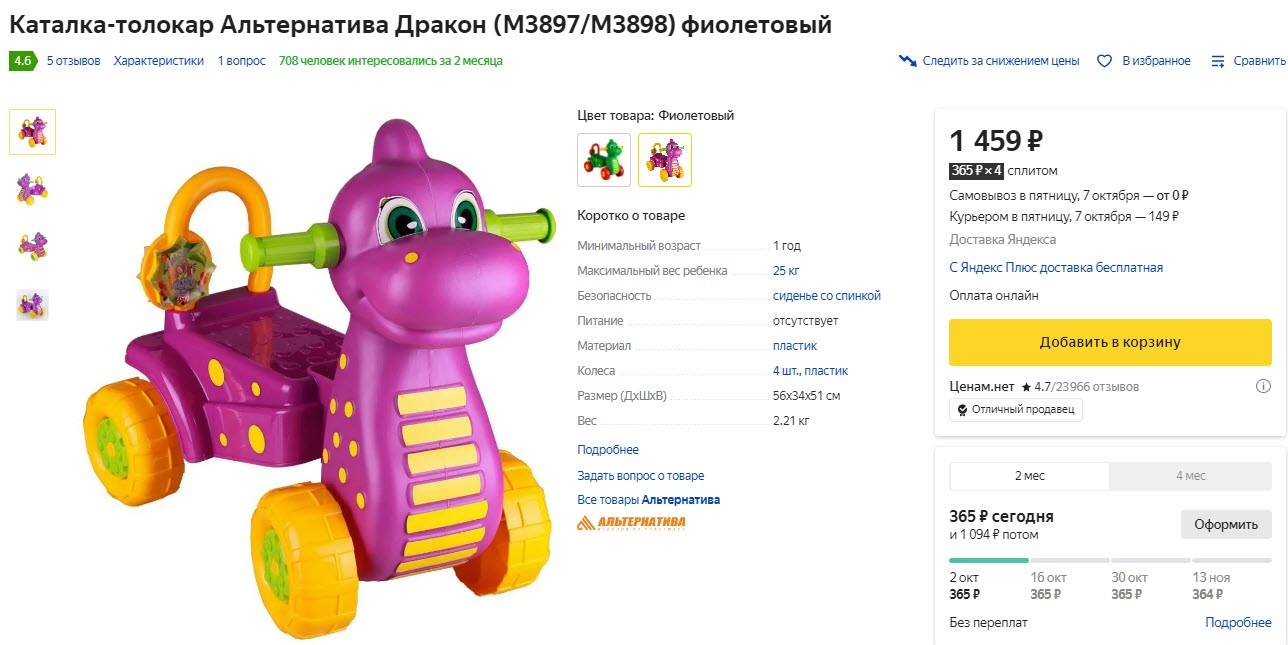
Task: Select the green dragon color variant
Action: (604, 160)
